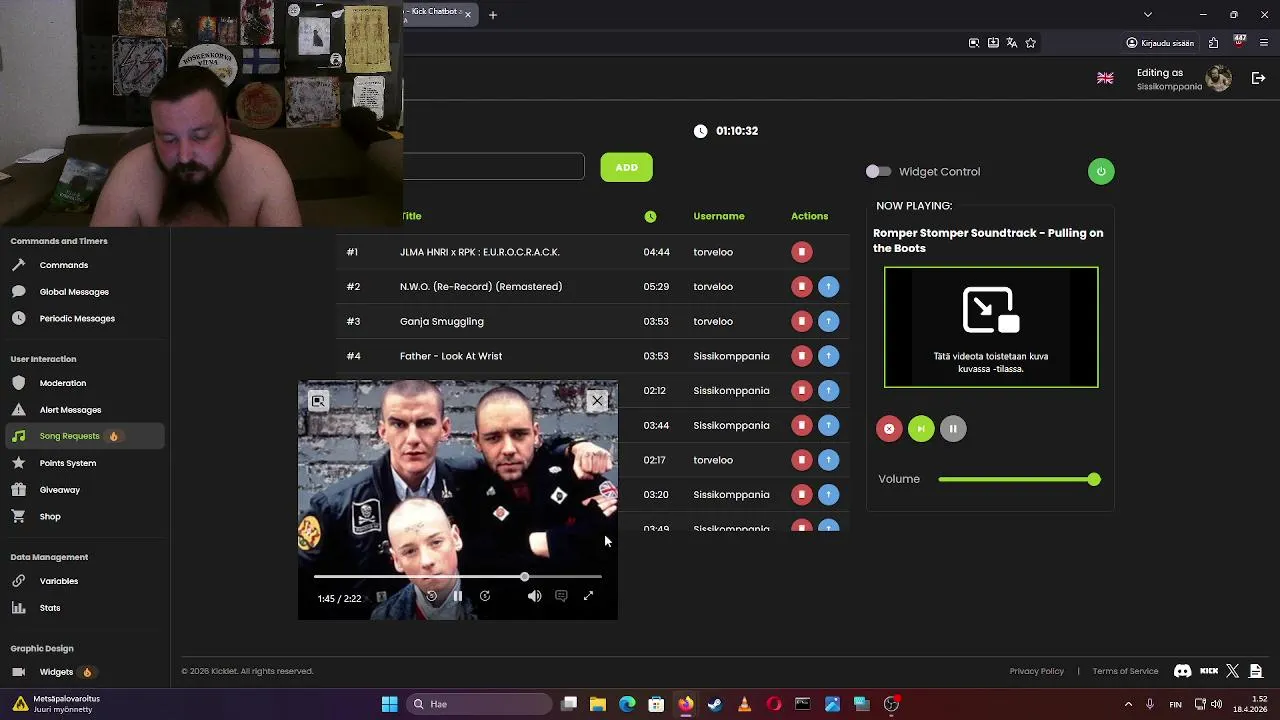Click Kirjaudu sisään in browser toolbar
This screenshot has height=720, width=1280.
[x=1160, y=43]
